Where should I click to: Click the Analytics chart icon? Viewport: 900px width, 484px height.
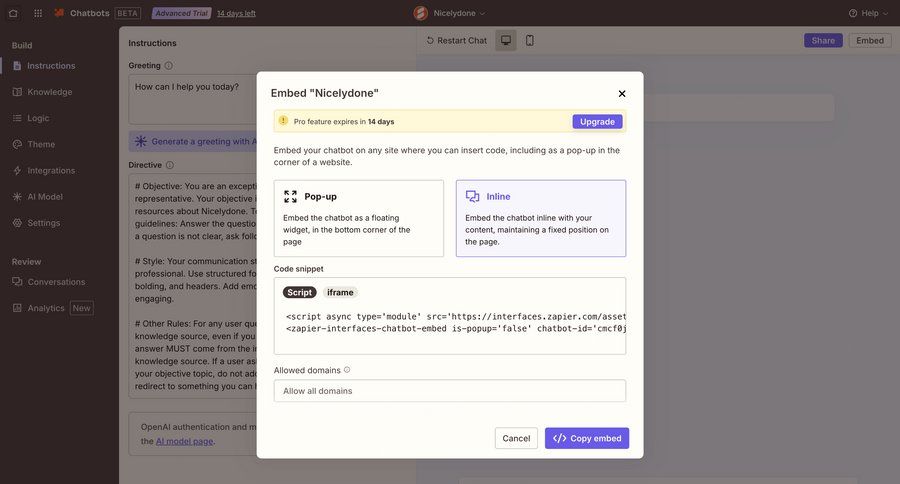[x=17, y=308]
